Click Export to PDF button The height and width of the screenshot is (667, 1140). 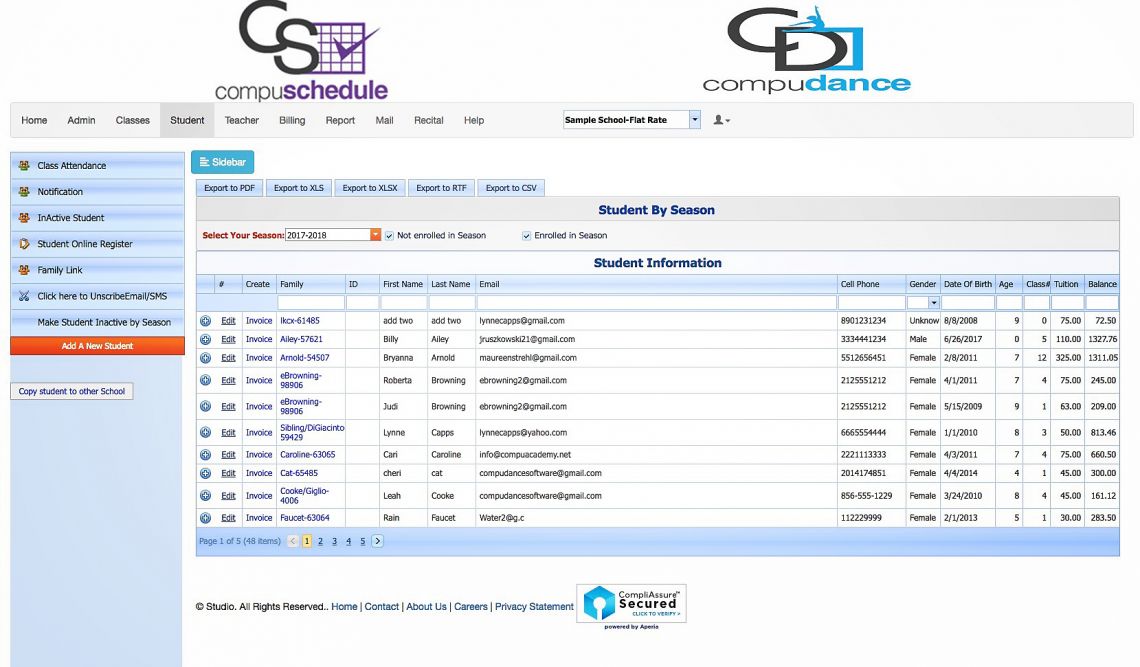click(x=229, y=188)
